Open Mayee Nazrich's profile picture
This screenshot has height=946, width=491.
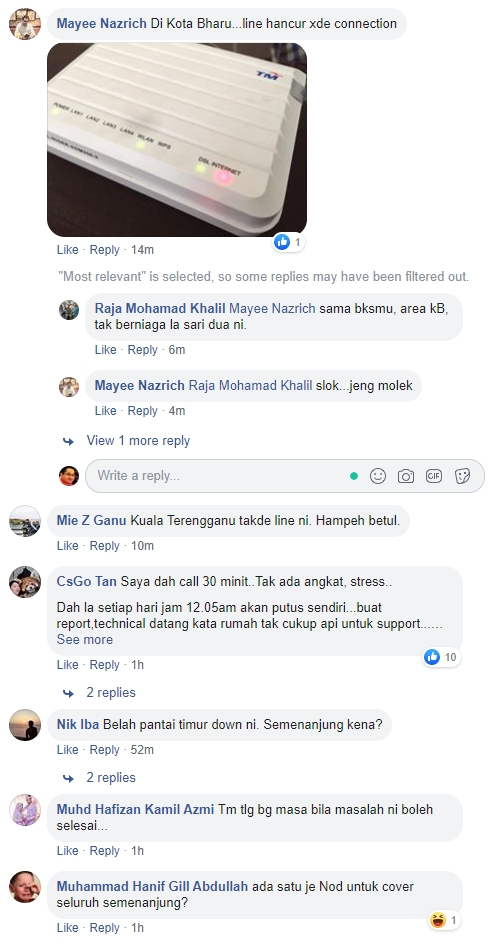point(25,24)
